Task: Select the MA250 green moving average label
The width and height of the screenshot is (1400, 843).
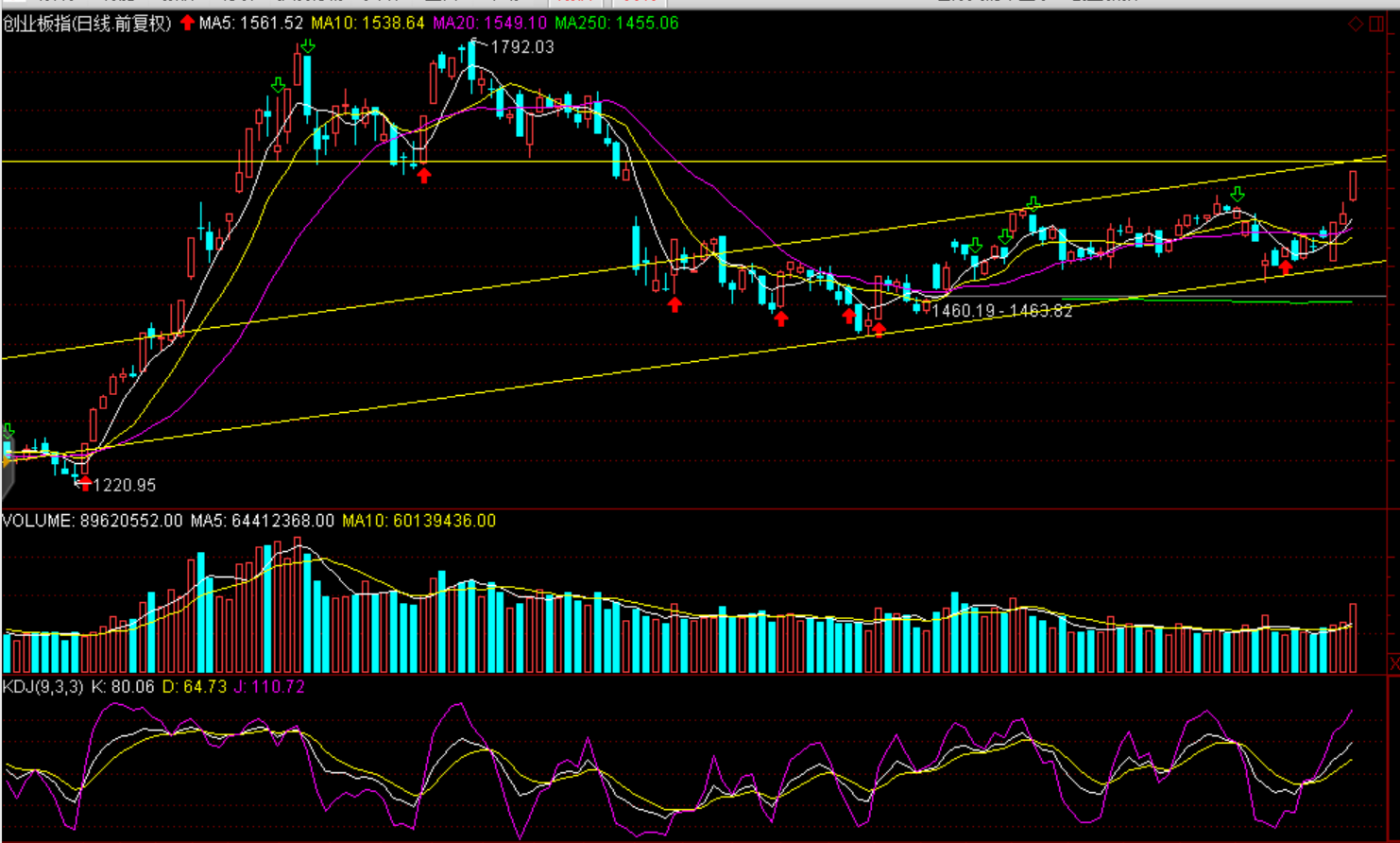Action: coord(616,23)
